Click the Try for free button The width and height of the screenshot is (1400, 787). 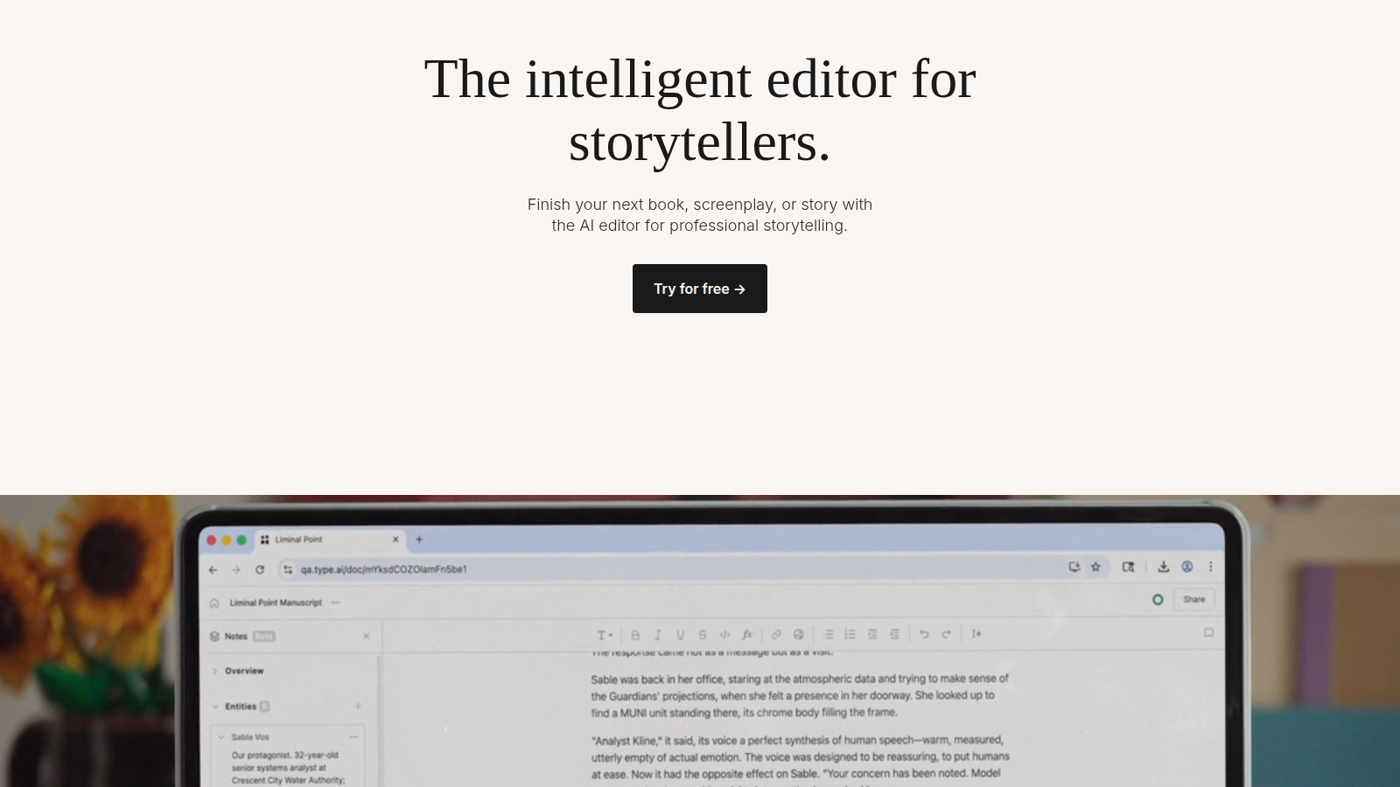click(x=700, y=289)
